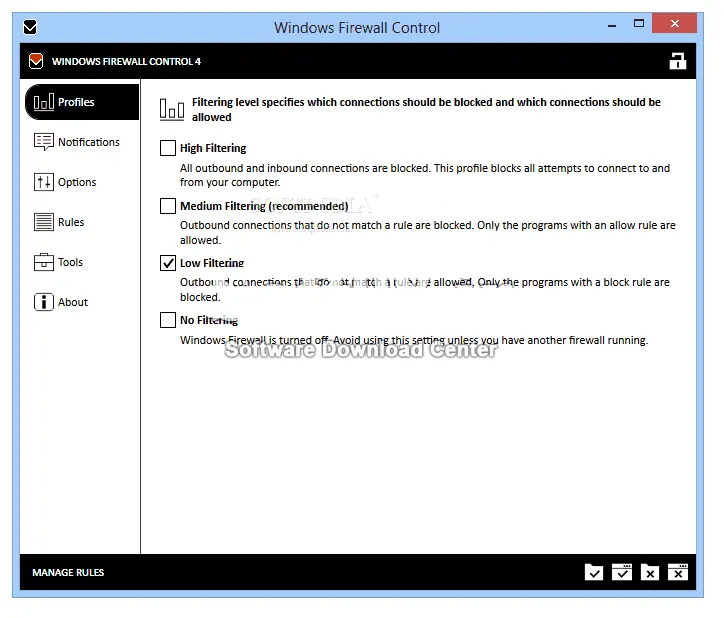Open the Rules tab label

[x=71, y=222]
